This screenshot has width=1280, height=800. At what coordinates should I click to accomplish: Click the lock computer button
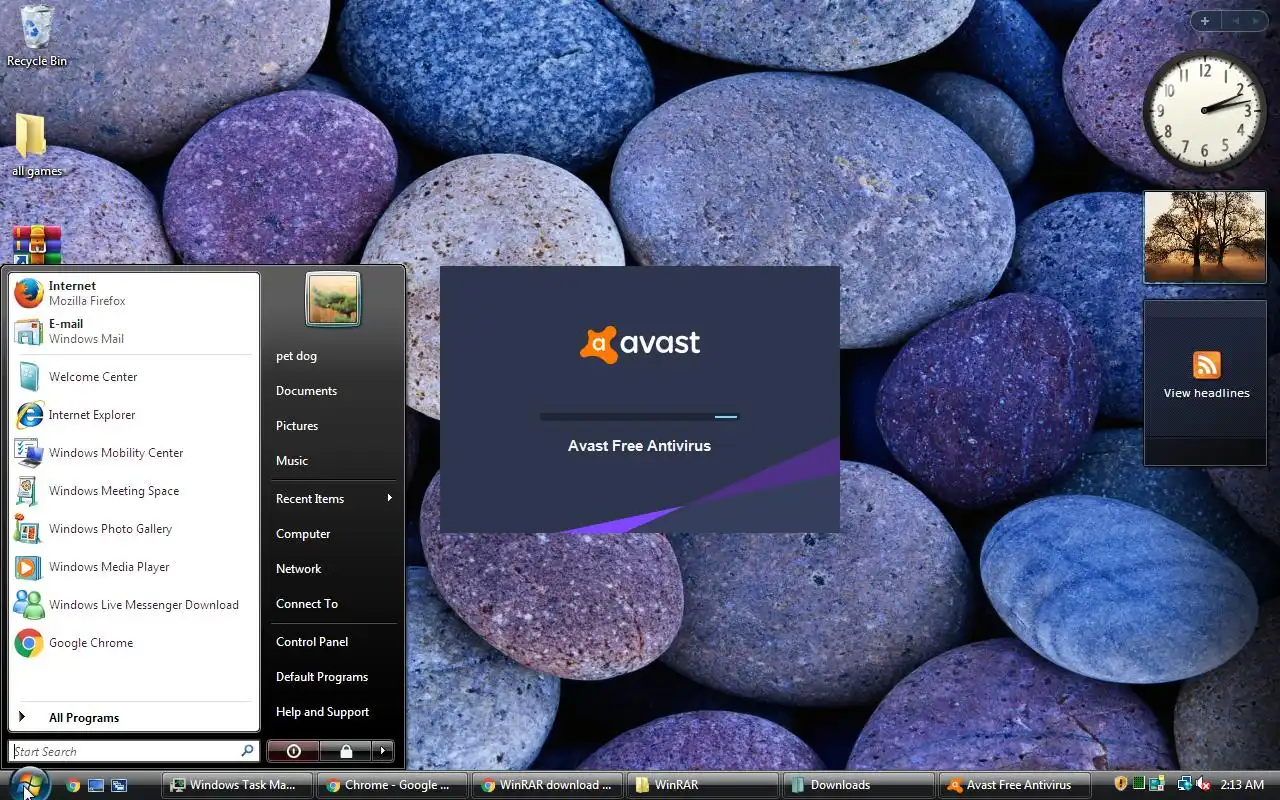click(346, 750)
